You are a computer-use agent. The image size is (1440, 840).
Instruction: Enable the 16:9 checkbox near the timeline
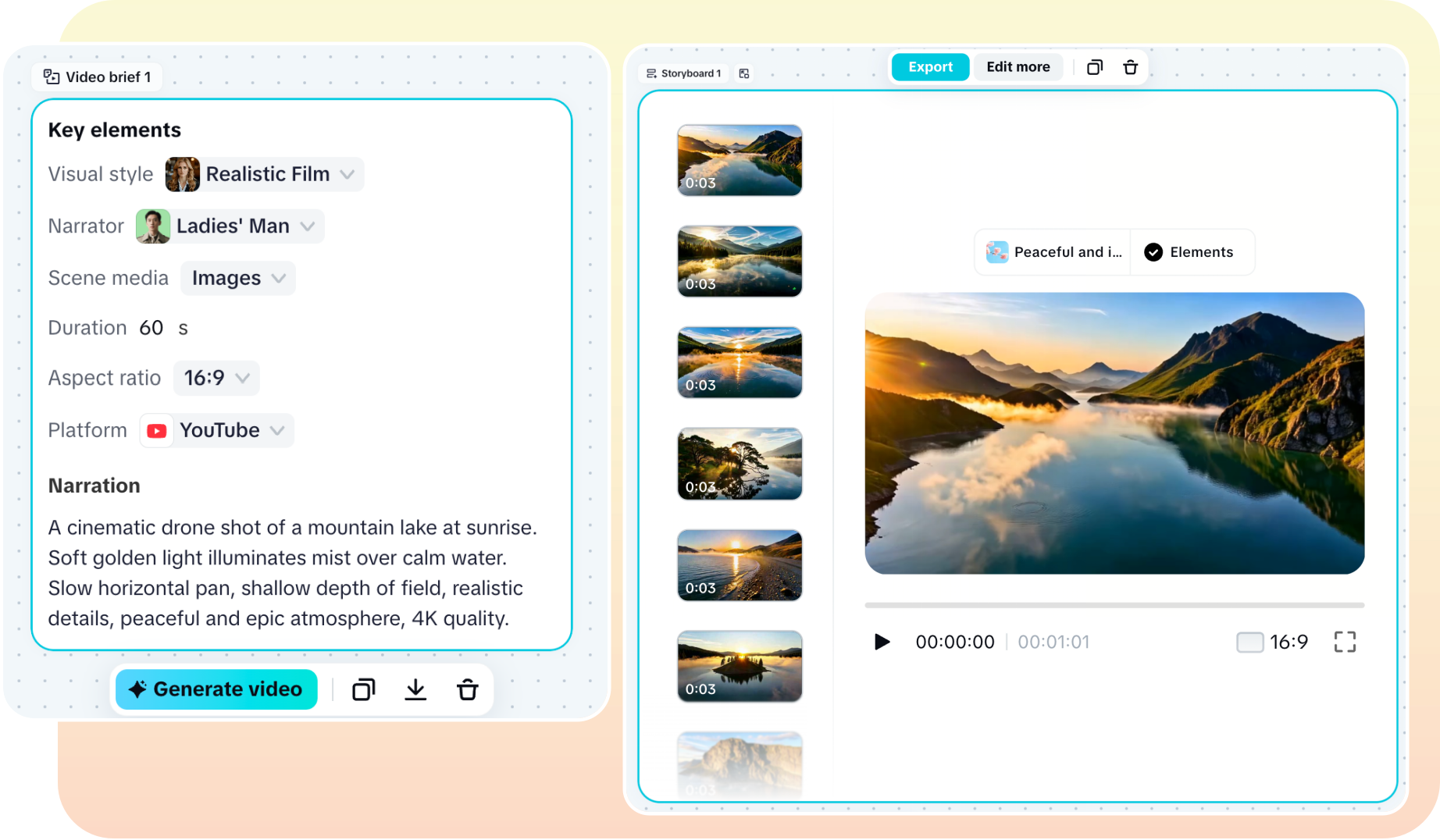coord(1249,642)
